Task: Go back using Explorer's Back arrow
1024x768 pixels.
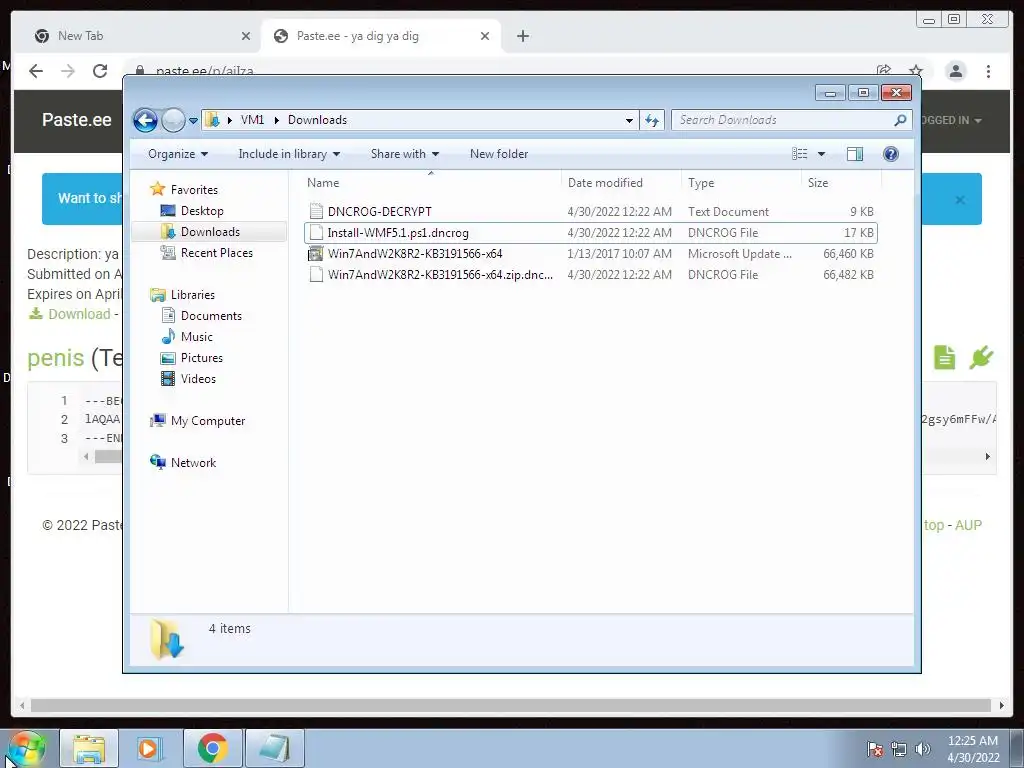Action: coord(145,120)
